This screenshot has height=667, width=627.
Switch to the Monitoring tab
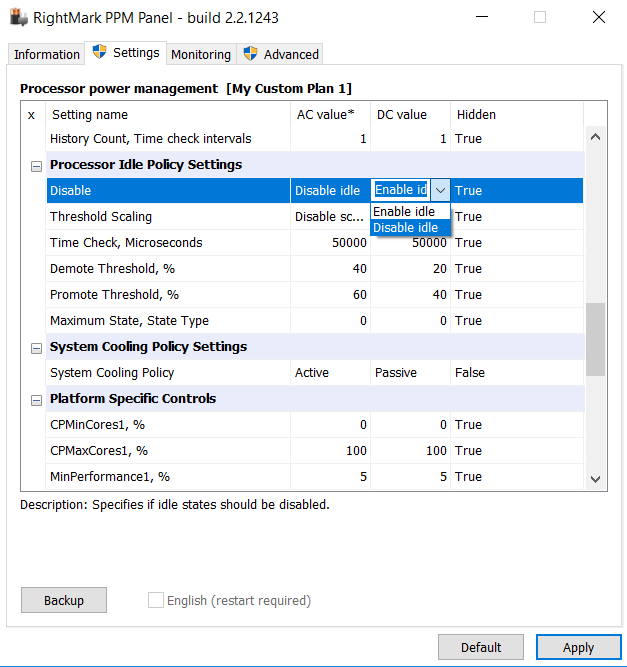coord(201,54)
